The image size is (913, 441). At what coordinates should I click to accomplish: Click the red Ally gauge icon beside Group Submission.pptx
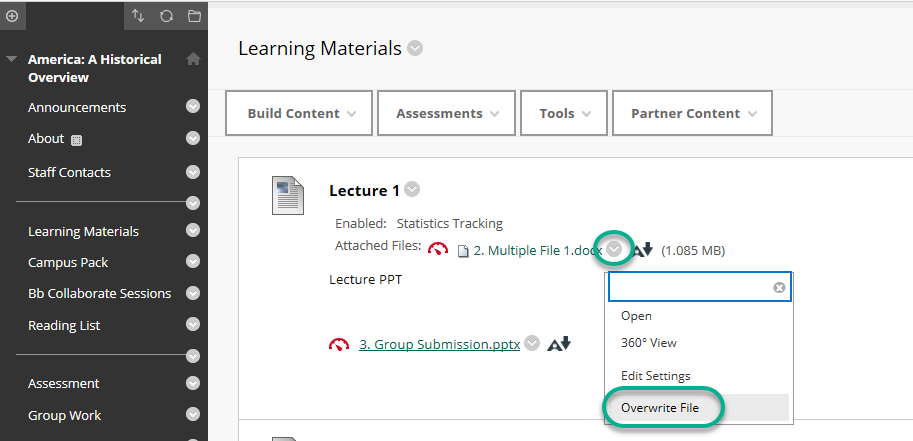(339, 344)
